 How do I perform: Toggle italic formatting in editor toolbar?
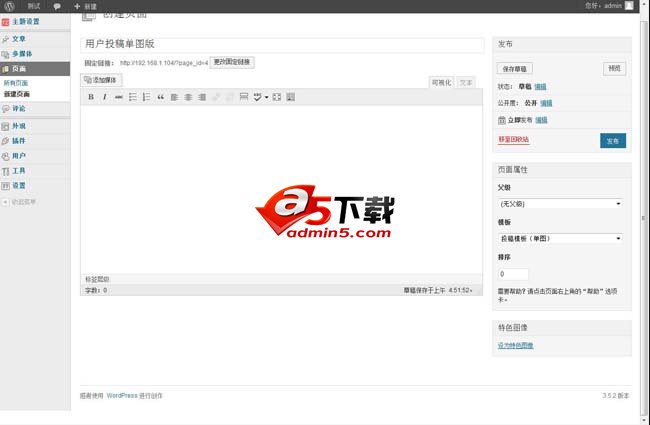tap(104, 97)
